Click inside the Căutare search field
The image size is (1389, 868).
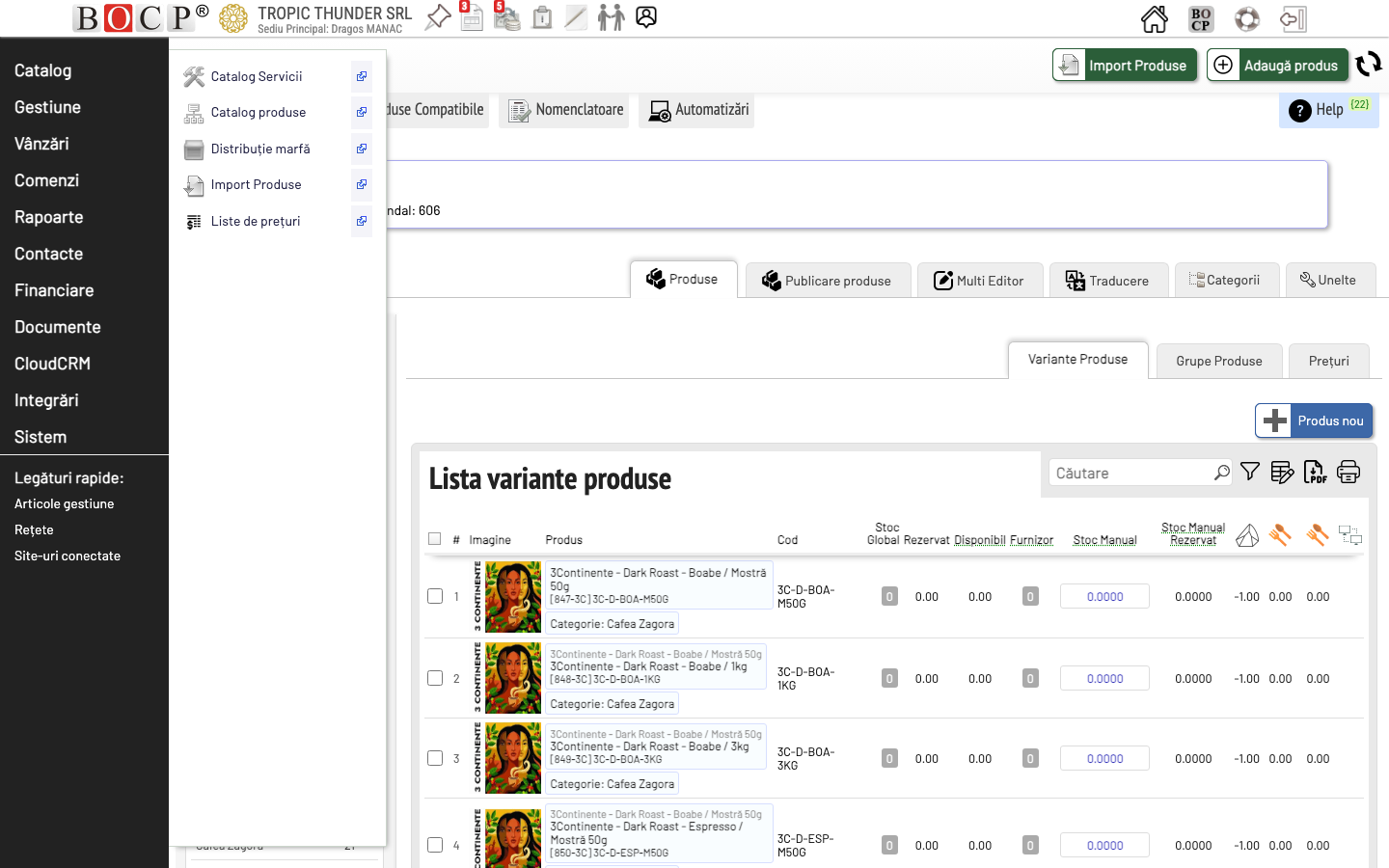coord(1129,473)
